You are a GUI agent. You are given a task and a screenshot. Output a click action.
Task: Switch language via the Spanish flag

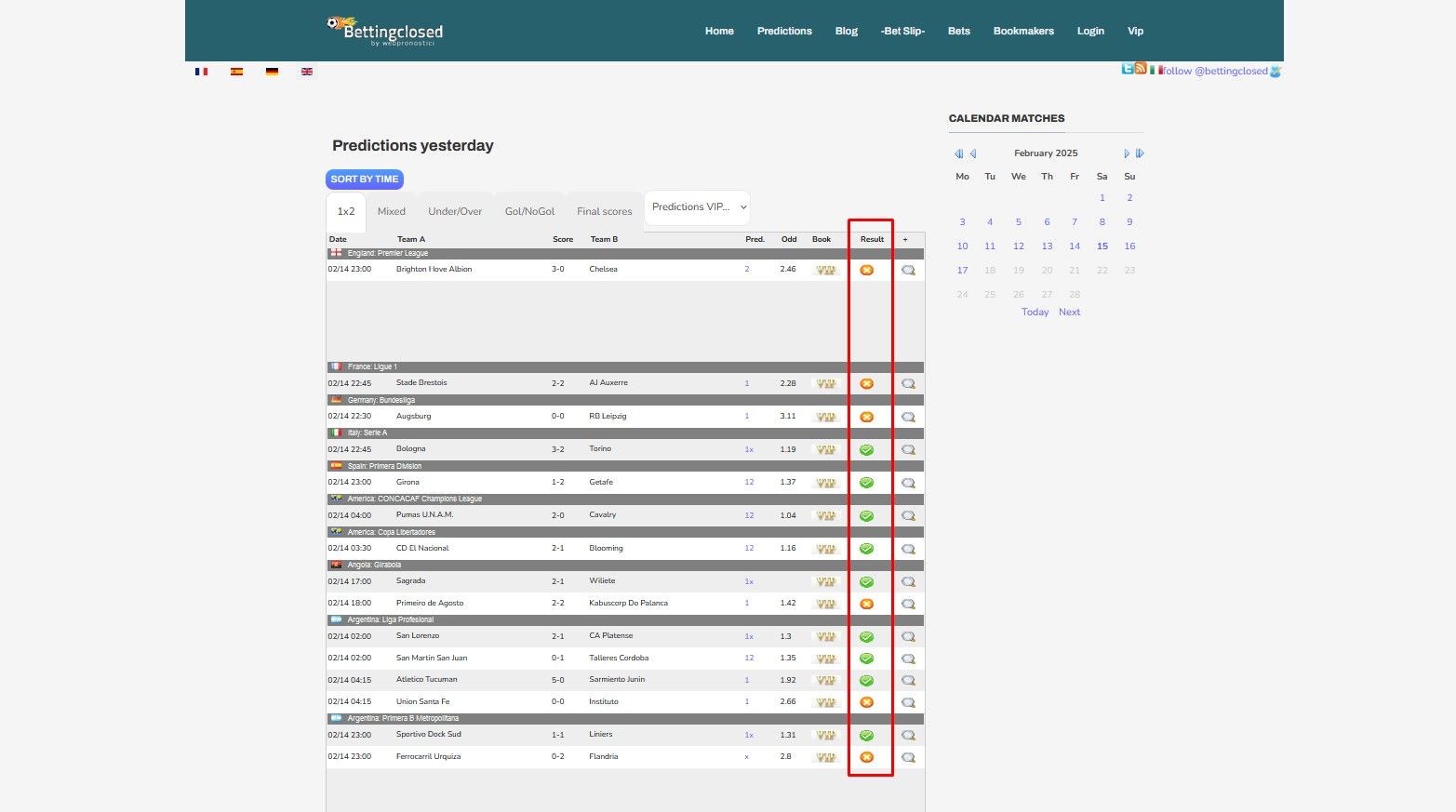coord(236,72)
